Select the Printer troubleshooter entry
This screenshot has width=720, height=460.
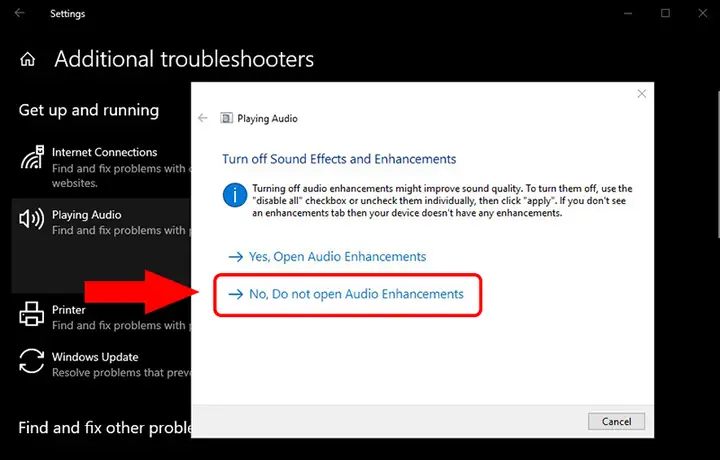101,317
